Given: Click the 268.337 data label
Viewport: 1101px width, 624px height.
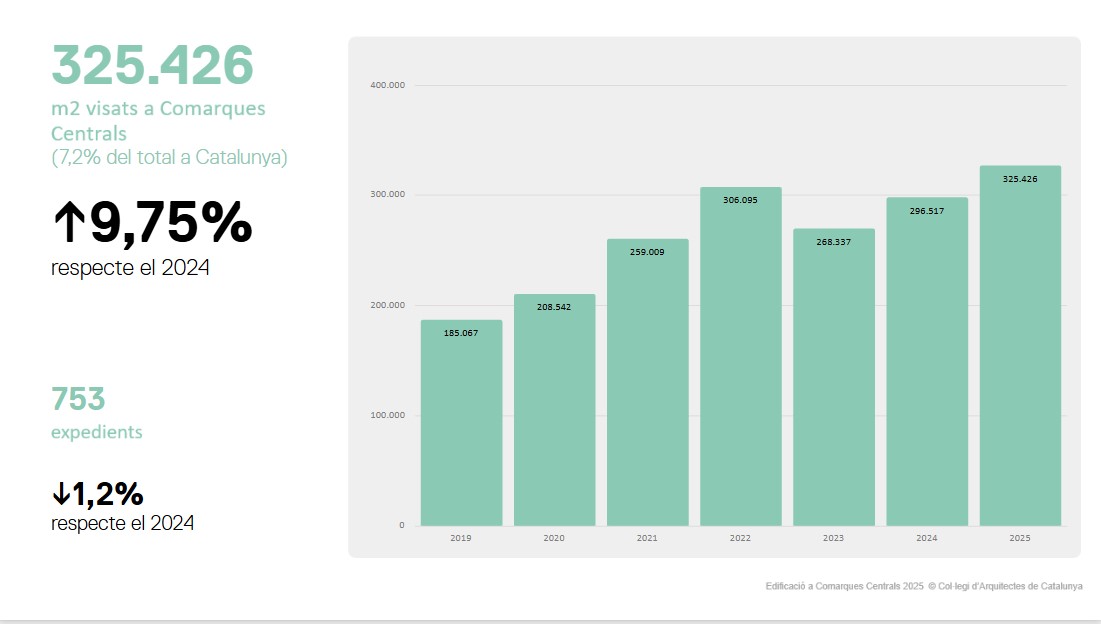Looking at the screenshot, I should (833, 242).
